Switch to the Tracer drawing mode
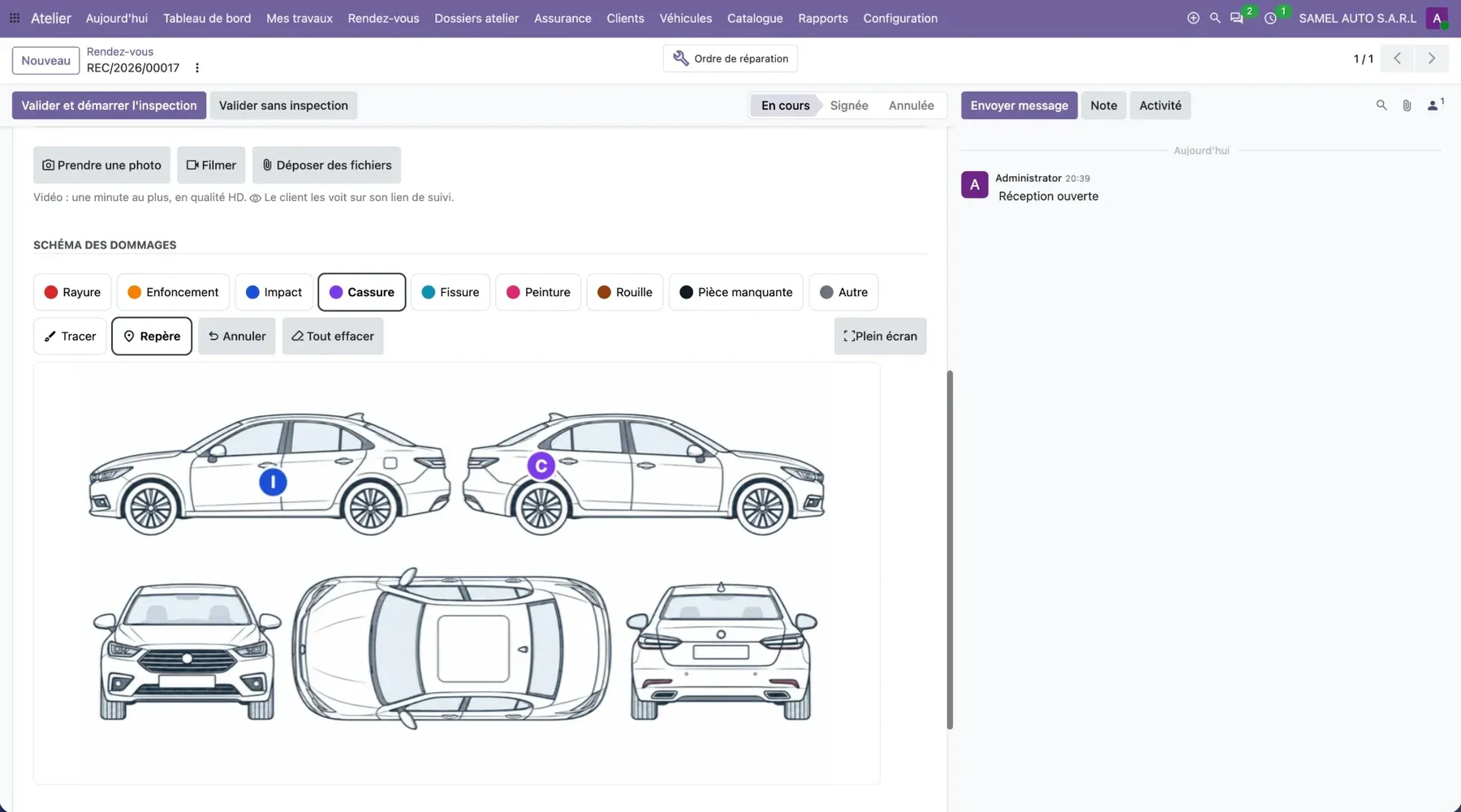This screenshot has width=1461, height=812. pyautogui.click(x=70, y=336)
